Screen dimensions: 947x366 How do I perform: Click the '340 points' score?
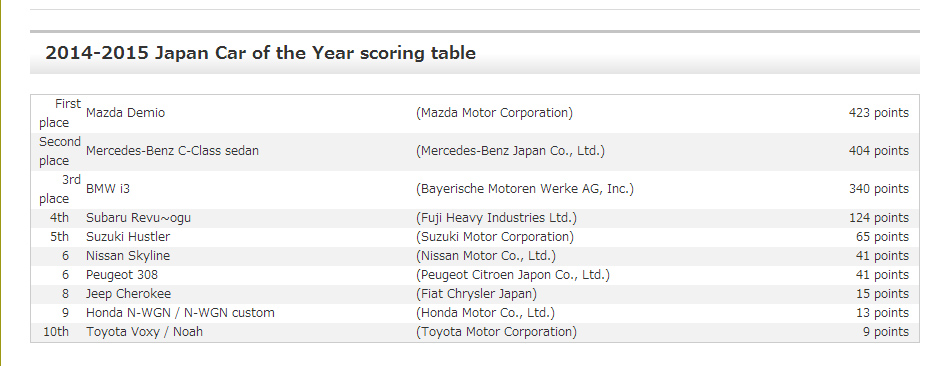(x=878, y=189)
